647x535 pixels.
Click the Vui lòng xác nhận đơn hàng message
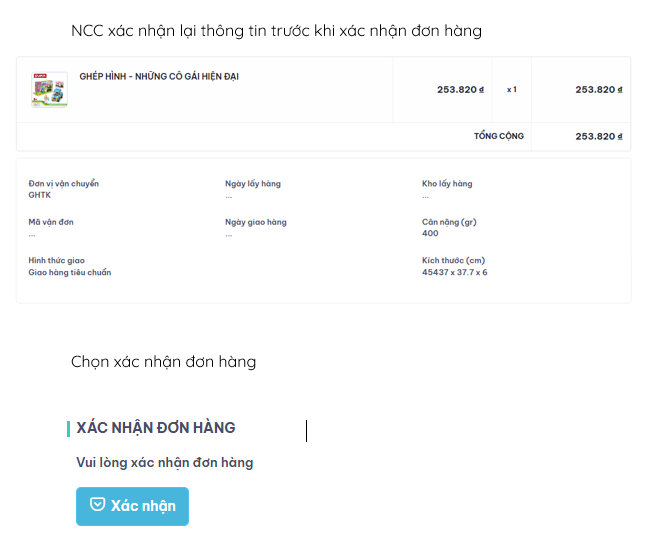pos(165,462)
